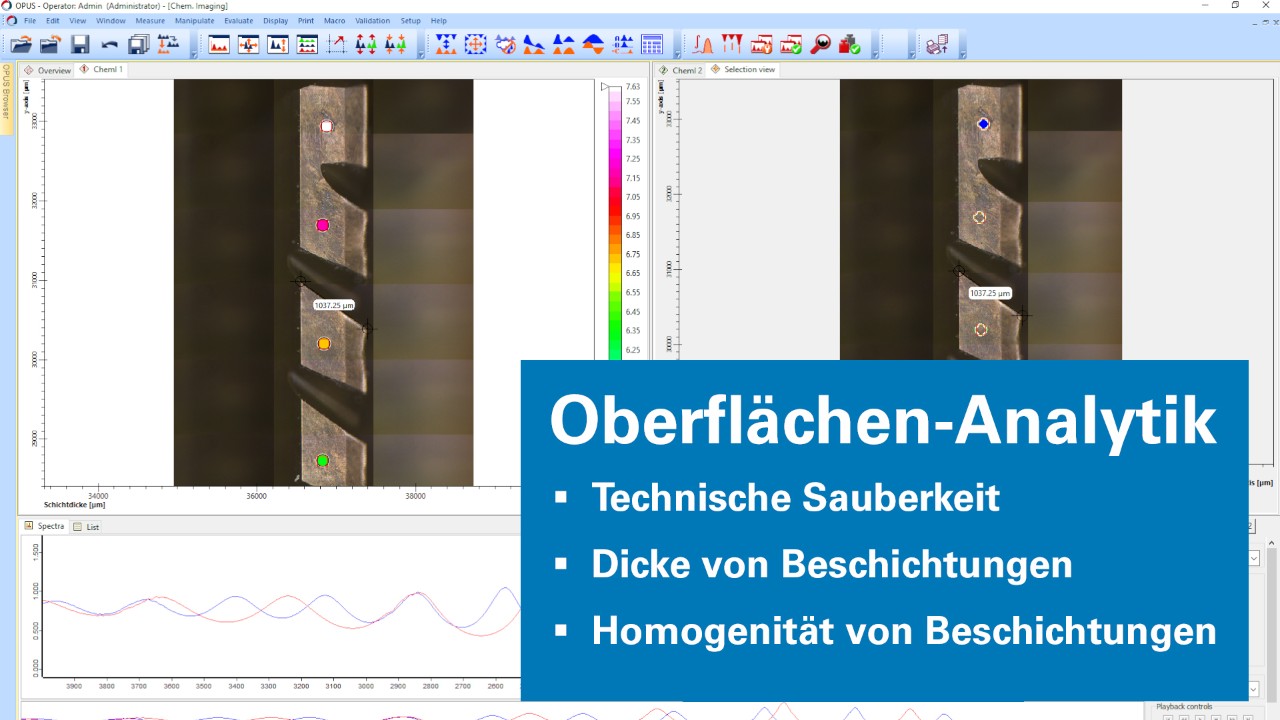
Task: Click the red spectrum with green check icon
Action: pyautogui.click(x=791, y=44)
